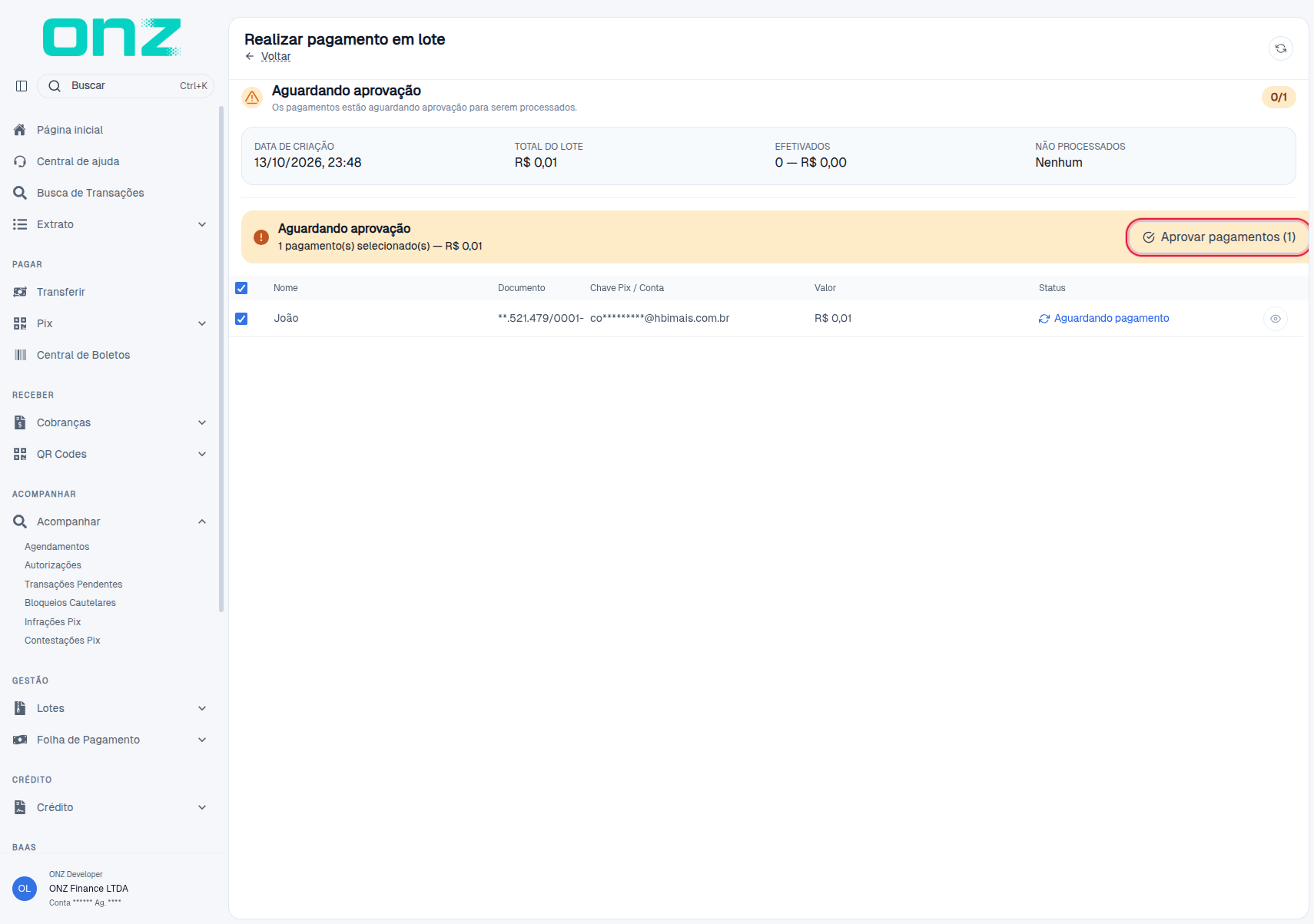This screenshot has height=924, width=1314.
Task: Expand the QR Codes chevron
Action: (x=202, y=454)
